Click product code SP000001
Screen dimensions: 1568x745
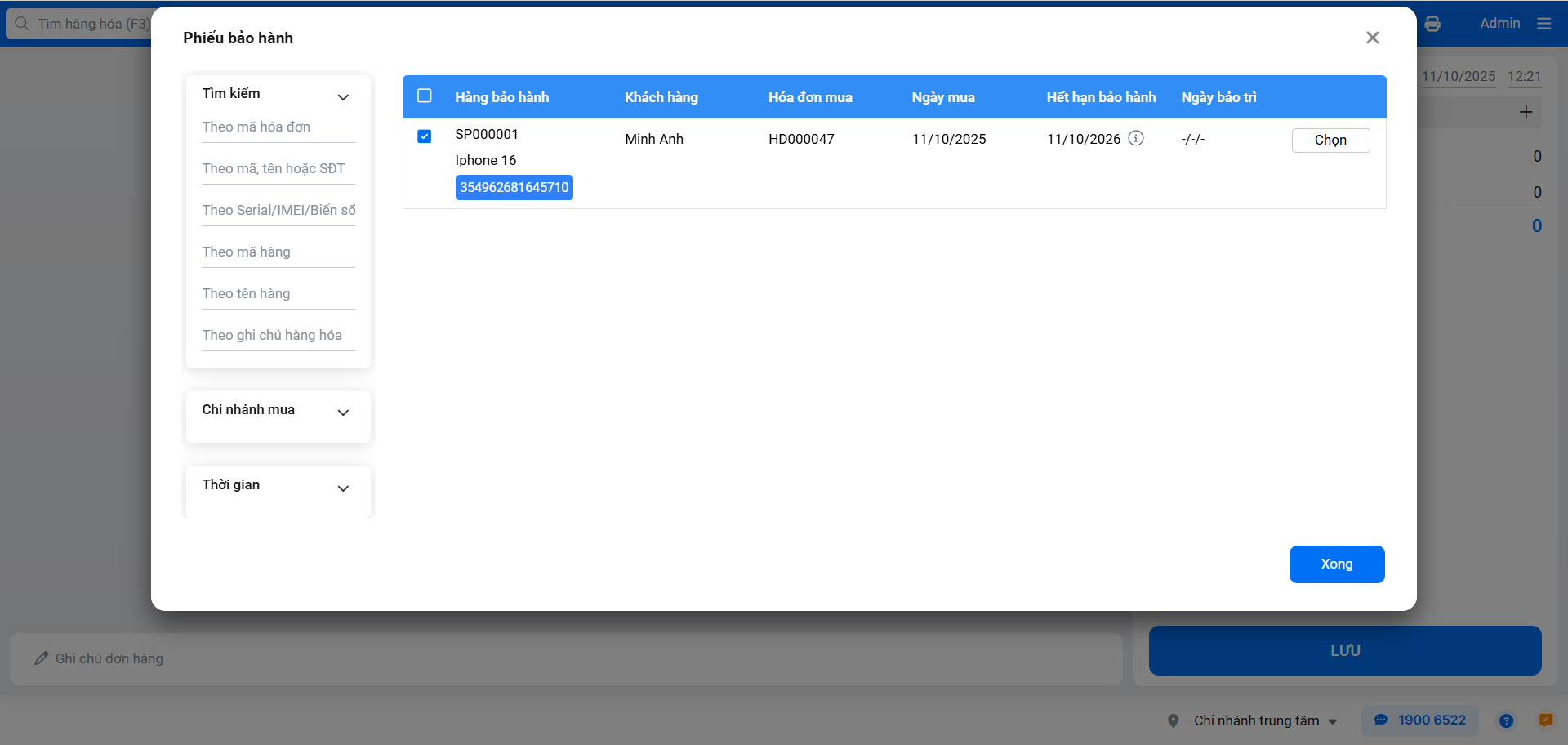point(487,134)
